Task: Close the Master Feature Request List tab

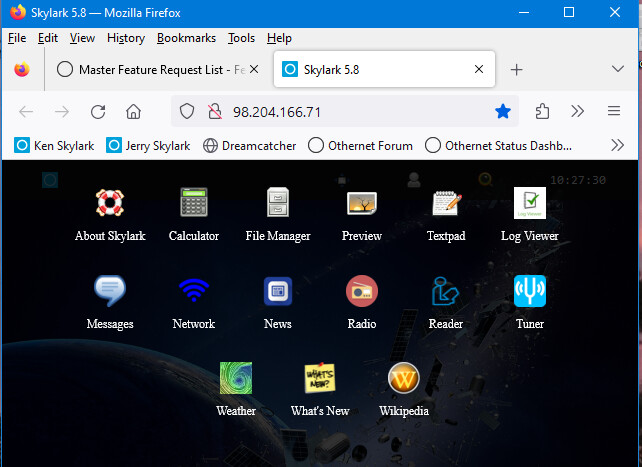Action: tap(254, 69)
